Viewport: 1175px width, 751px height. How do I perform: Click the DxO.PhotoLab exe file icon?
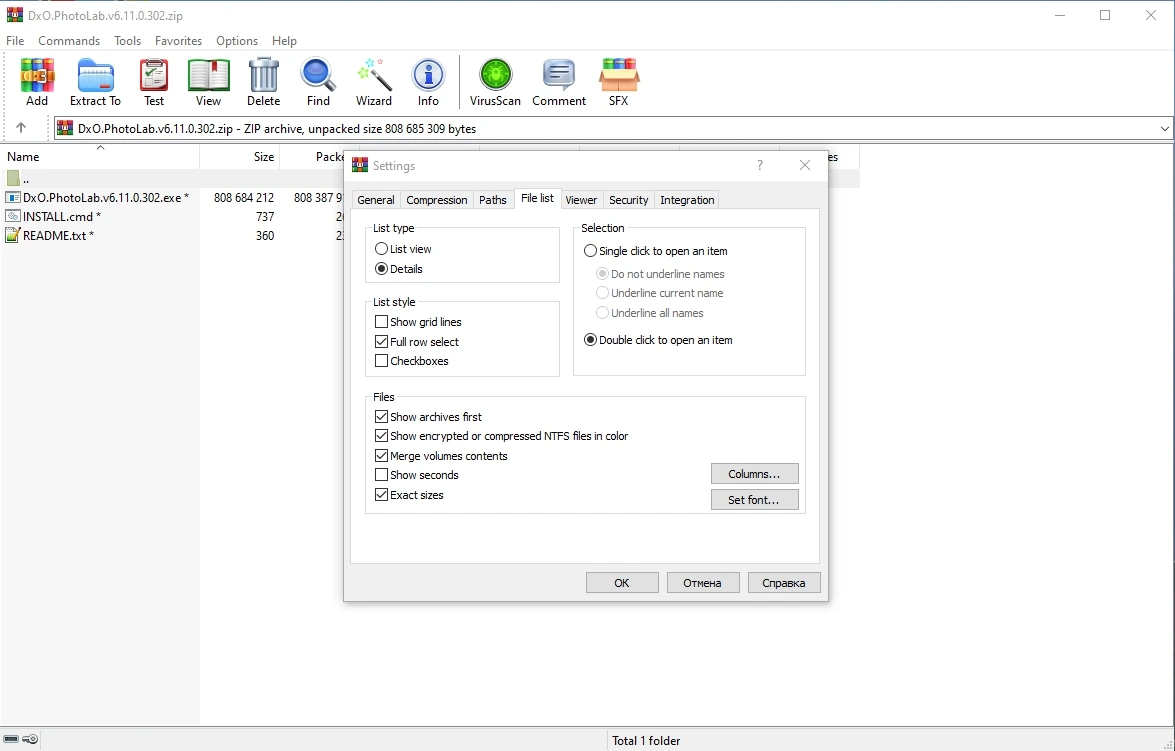(13, 197)
